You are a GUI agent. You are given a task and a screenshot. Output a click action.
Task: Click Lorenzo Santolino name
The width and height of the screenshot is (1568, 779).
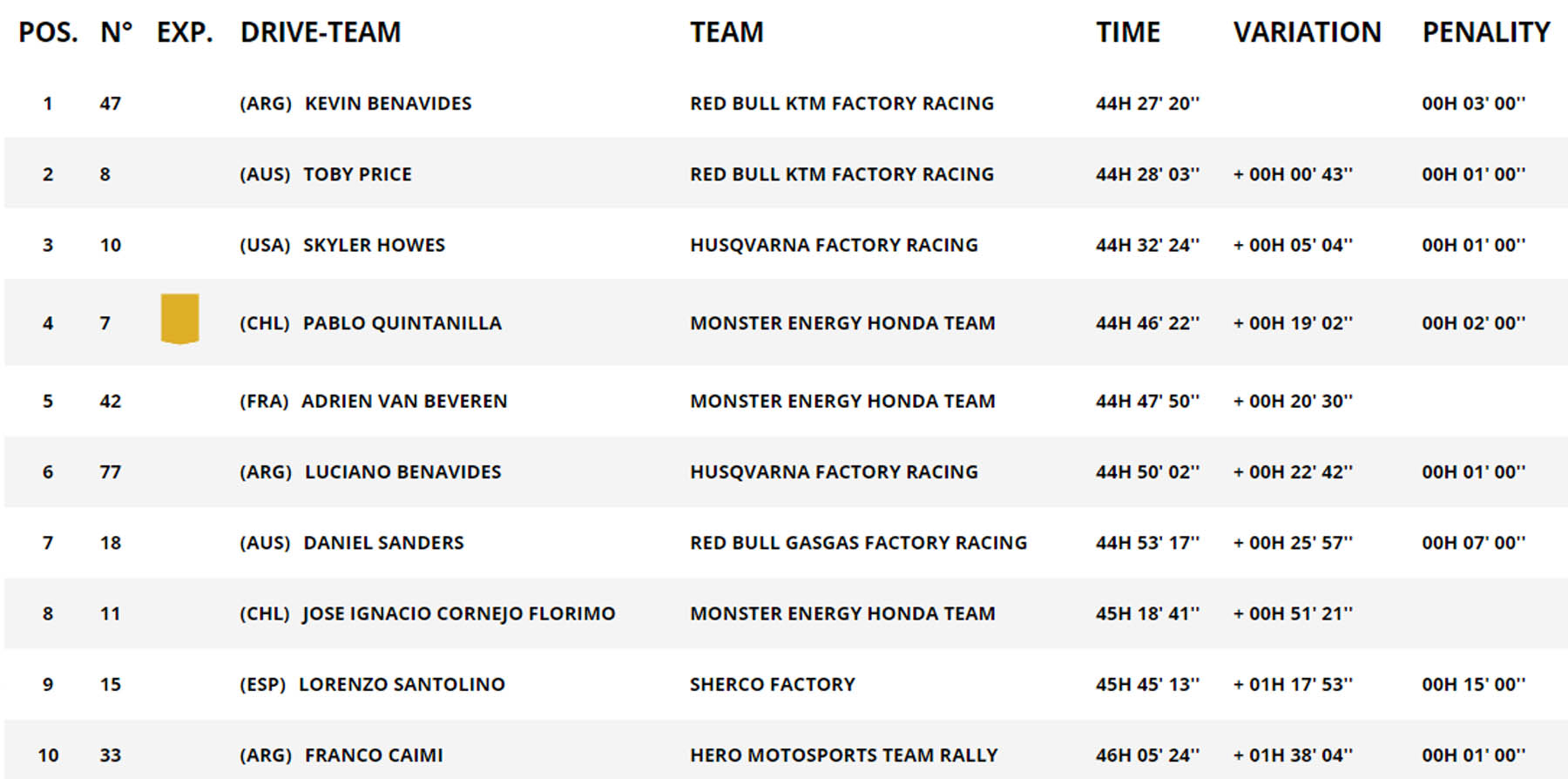pyautogui.click(x=402, y=684)
